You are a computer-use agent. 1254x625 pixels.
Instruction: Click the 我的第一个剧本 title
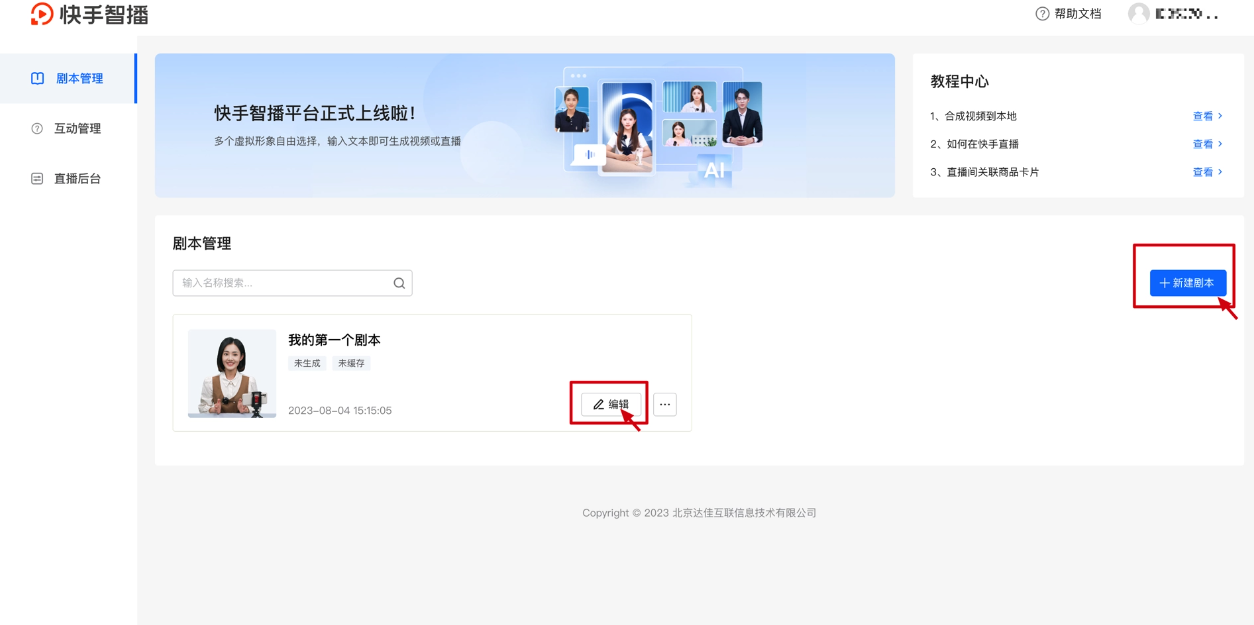334,340
